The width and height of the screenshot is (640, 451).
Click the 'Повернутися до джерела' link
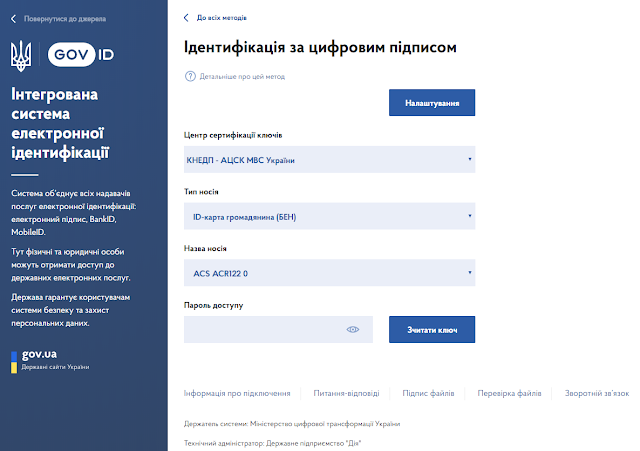(x=65, y=19)
